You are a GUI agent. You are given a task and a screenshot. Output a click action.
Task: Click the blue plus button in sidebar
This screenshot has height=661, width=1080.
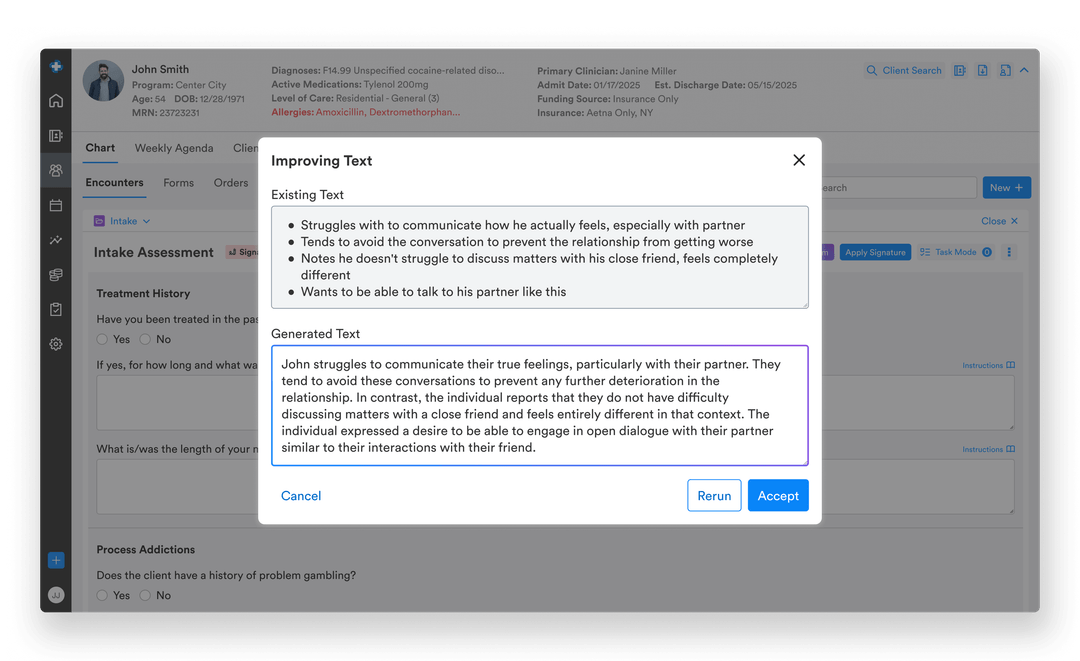[56, 560]
